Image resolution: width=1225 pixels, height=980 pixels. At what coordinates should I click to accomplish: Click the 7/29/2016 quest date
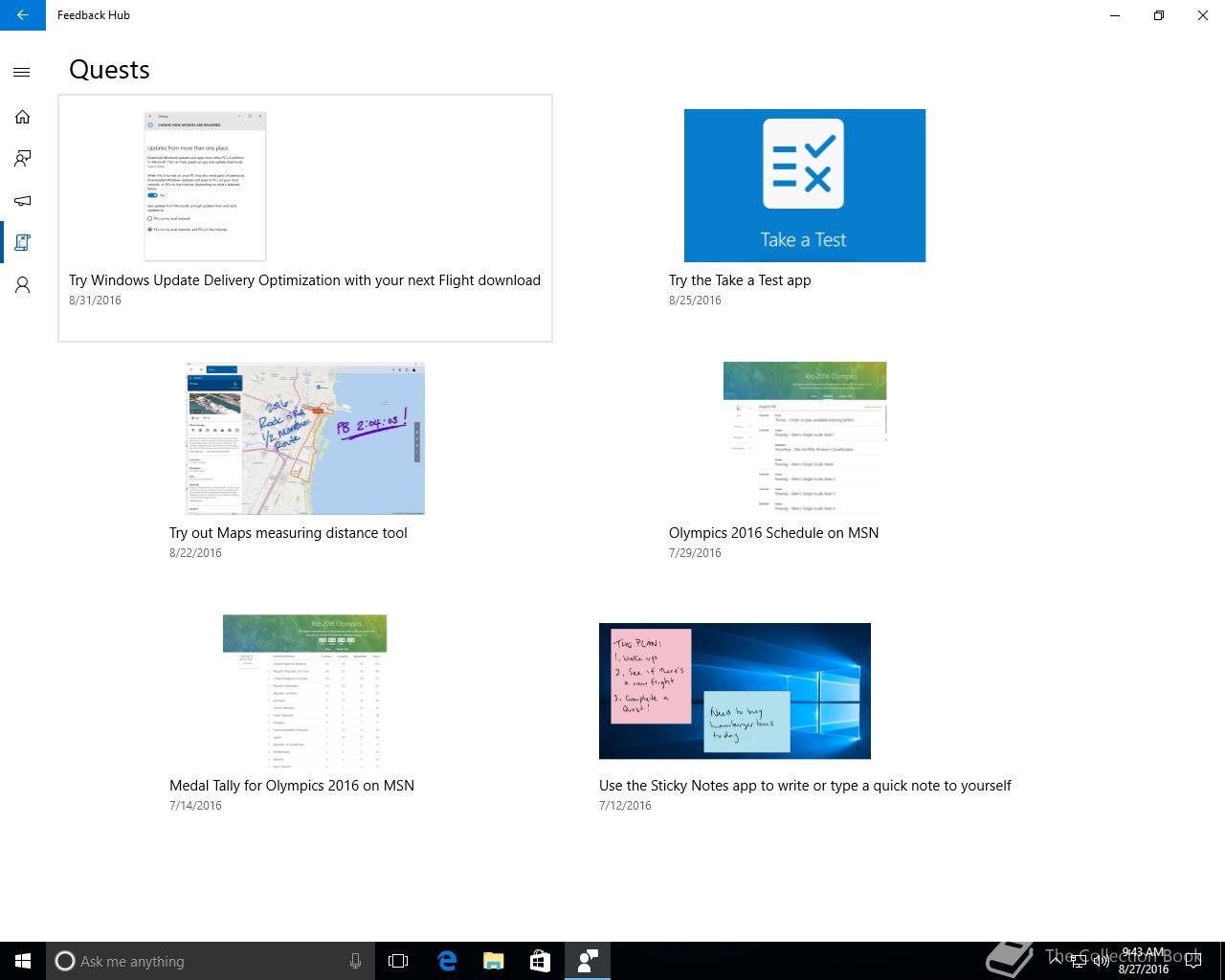click(x=695, y=553)
